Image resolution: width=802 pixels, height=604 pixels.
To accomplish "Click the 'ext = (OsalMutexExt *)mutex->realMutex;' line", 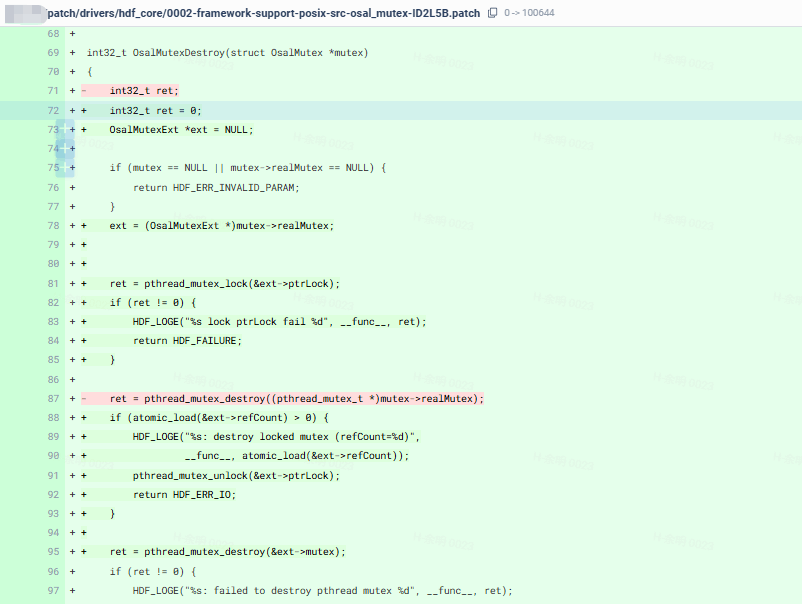I will tap(221, 226).
